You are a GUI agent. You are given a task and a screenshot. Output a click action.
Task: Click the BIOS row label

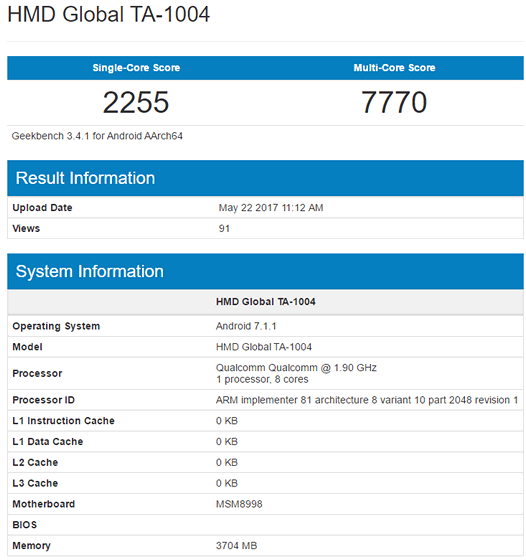[25, 525]
